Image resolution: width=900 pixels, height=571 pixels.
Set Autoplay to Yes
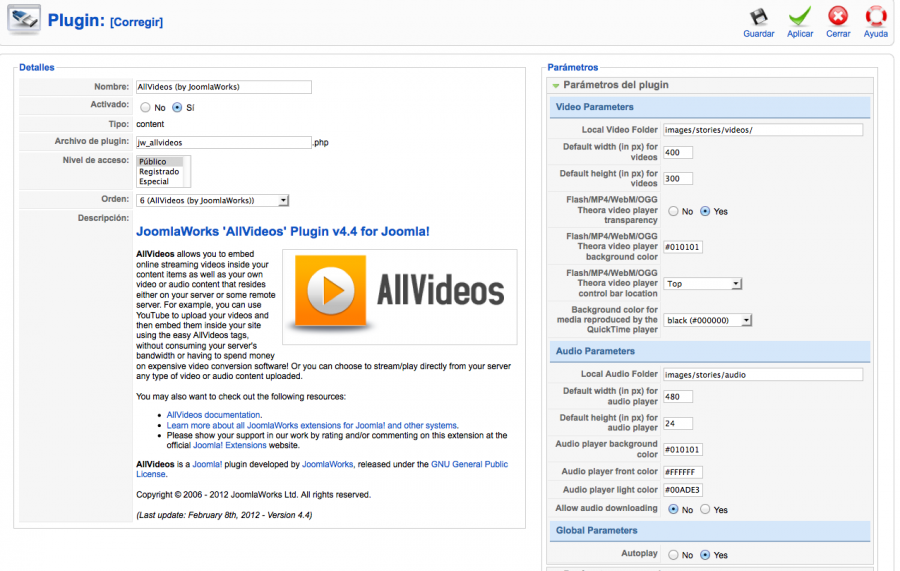[705, 555]
